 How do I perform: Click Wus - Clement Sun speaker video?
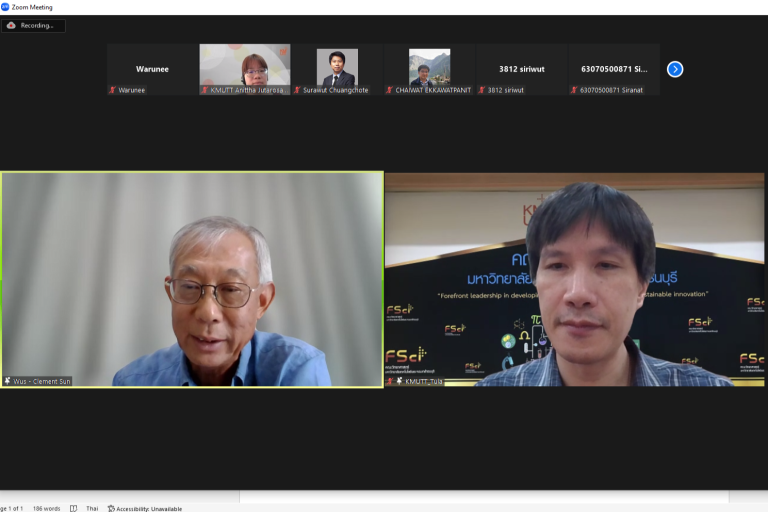[x=192, y=279]
